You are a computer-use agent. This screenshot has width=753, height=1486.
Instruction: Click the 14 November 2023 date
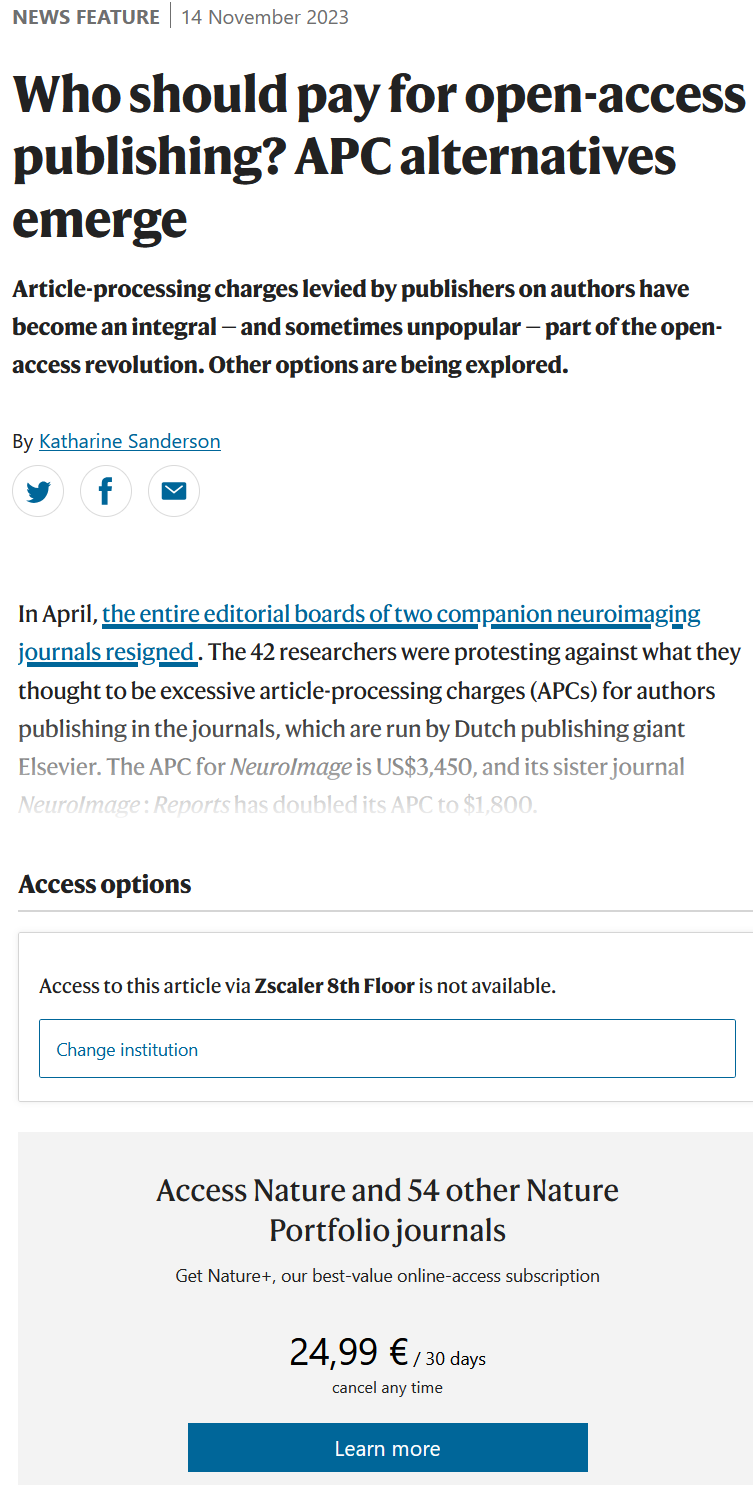click(x=265, y=17)
